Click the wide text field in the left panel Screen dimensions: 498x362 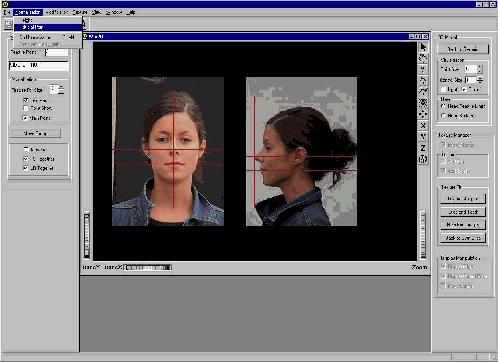point(39,65)
